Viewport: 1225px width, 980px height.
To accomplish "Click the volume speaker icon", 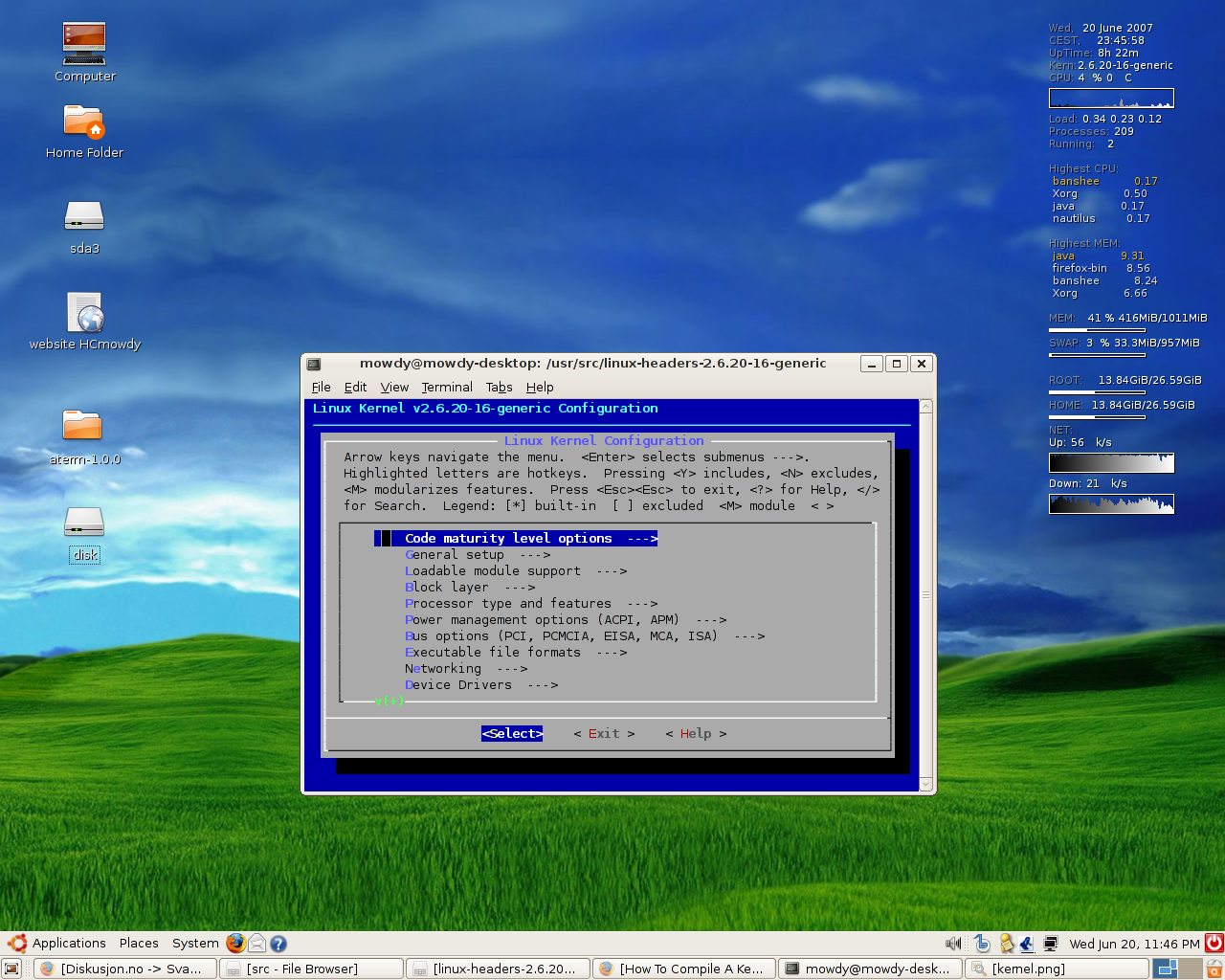I will tap(952, 944).
